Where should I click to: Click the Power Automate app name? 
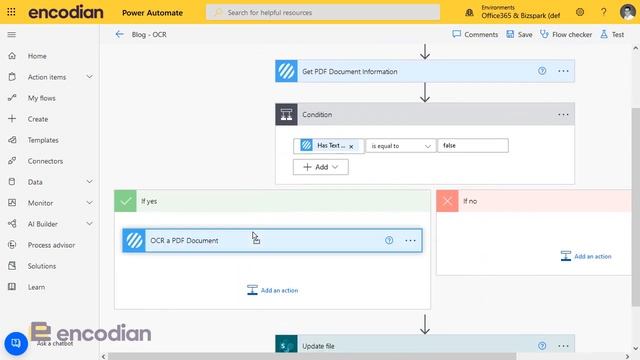tap(152, 13)
